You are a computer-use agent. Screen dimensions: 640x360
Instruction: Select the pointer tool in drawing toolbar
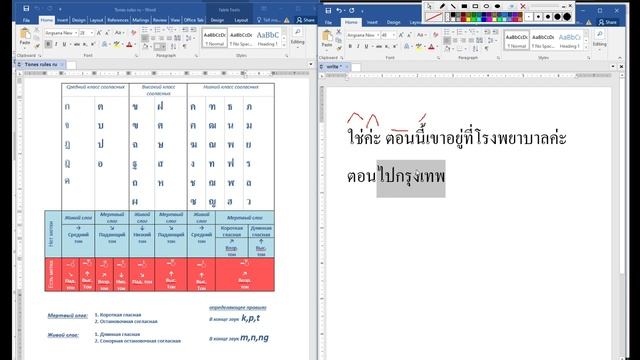pyautogui.click(x=429, y=6)
